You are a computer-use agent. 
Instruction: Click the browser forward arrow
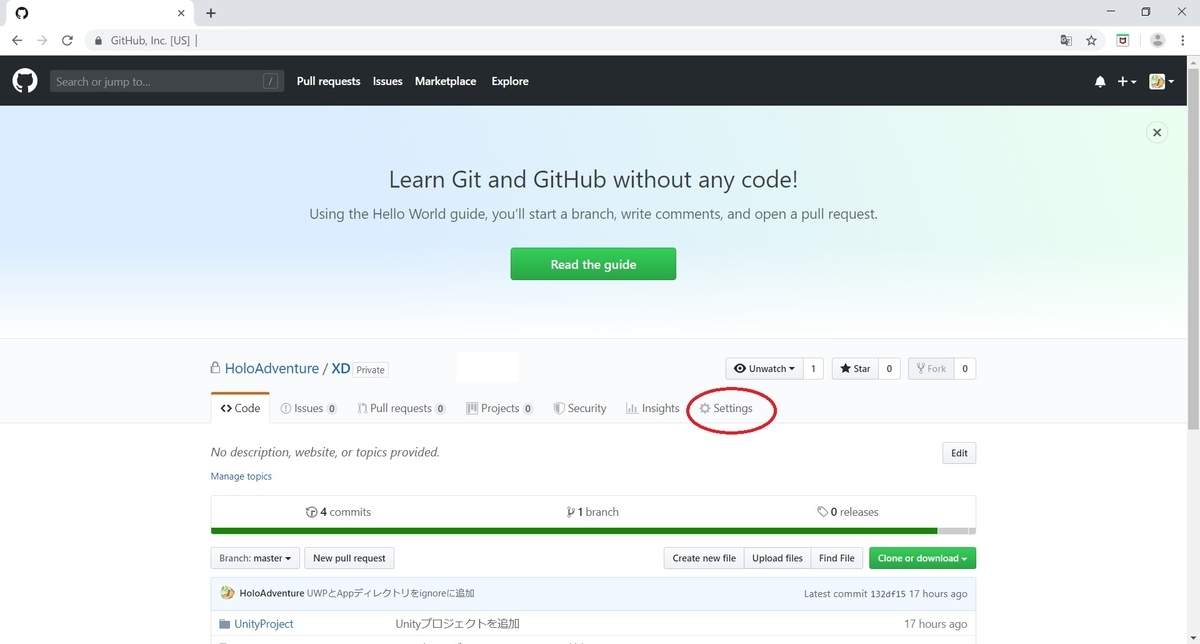click(42, 40)
